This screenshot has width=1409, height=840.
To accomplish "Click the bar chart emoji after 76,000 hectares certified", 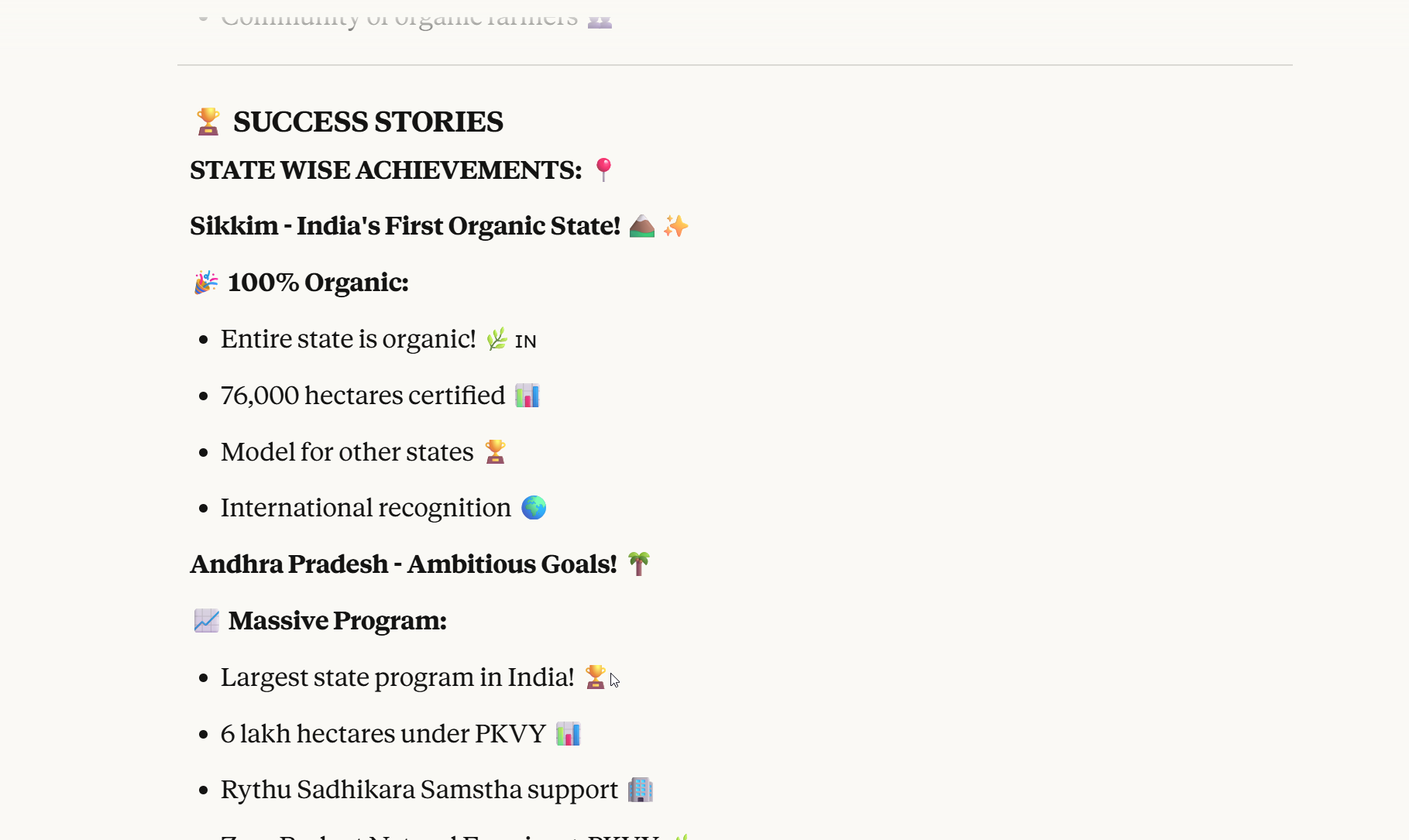I will click(x=527, y=396).
